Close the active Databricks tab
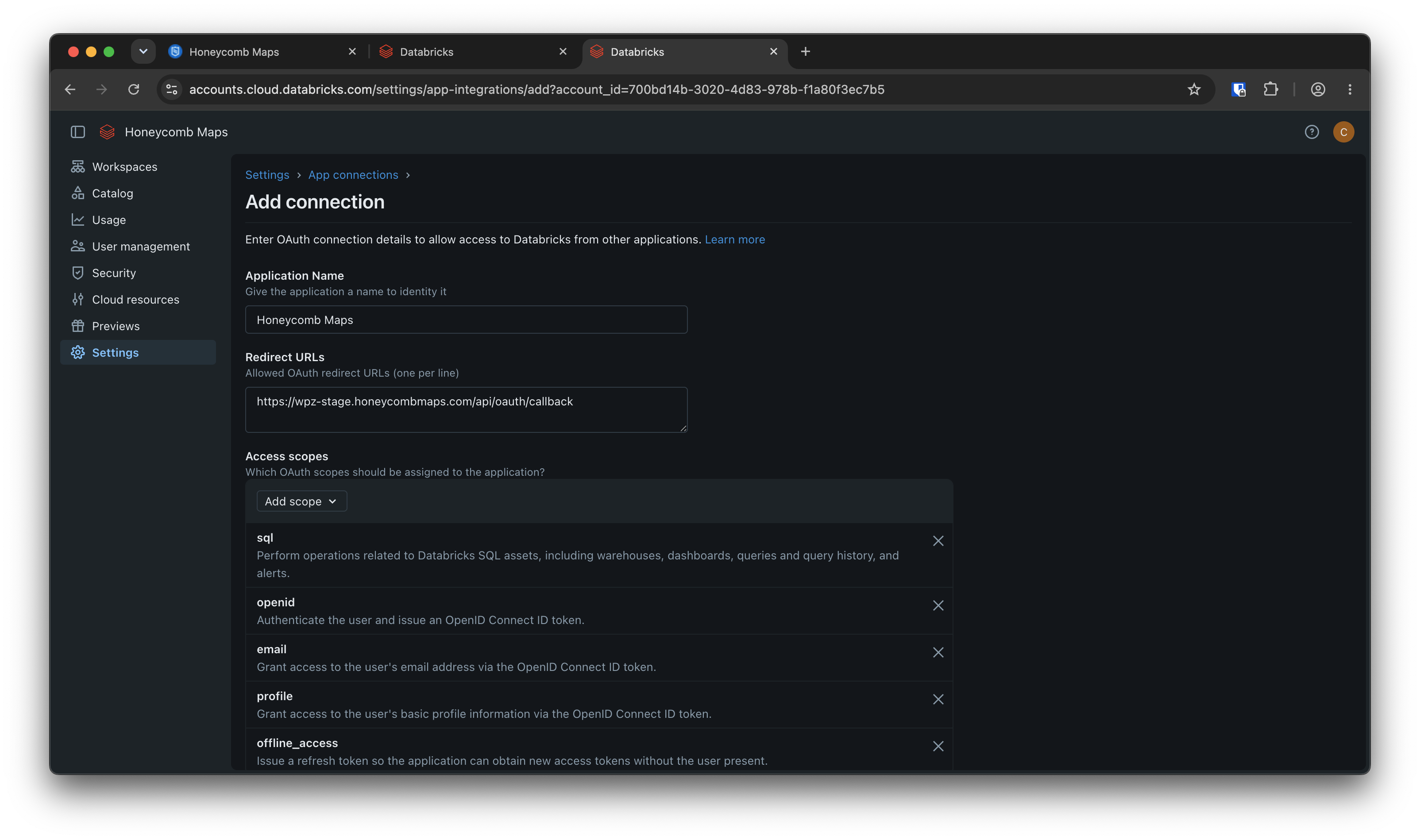The width and height of the screenshot is (1420, 840). (773, 51)
